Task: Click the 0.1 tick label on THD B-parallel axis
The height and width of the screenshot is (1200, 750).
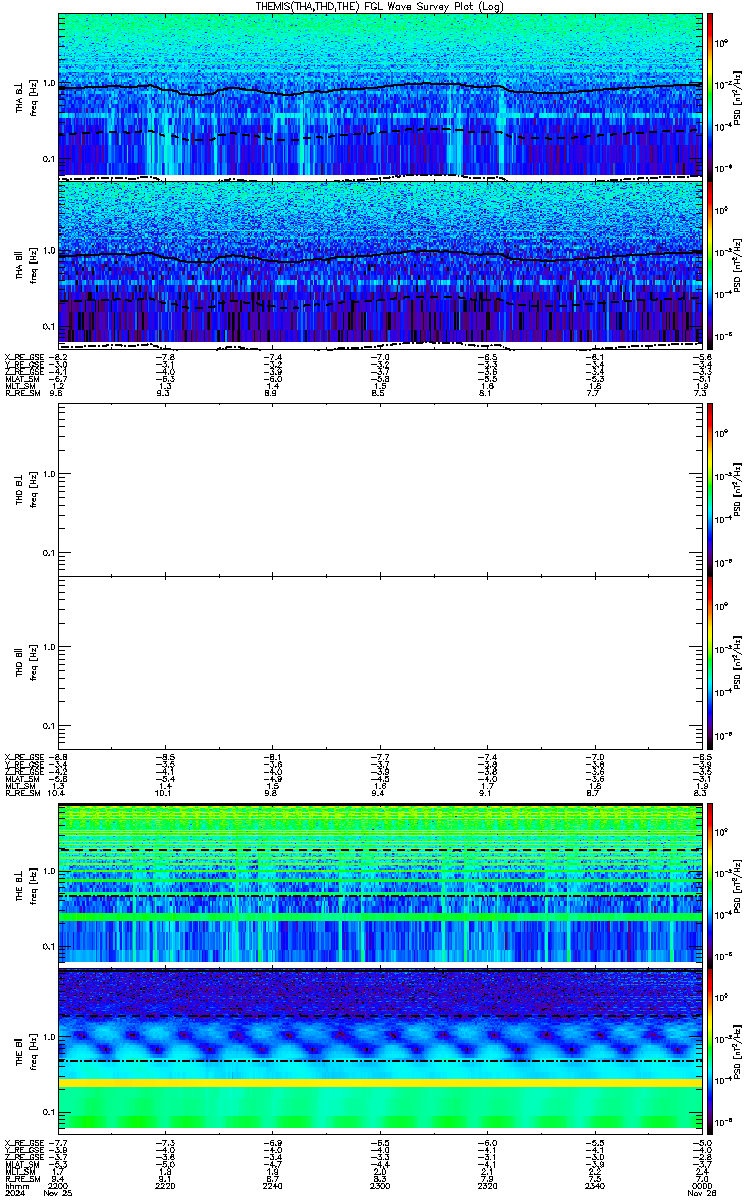Action: tap(48, 725)
